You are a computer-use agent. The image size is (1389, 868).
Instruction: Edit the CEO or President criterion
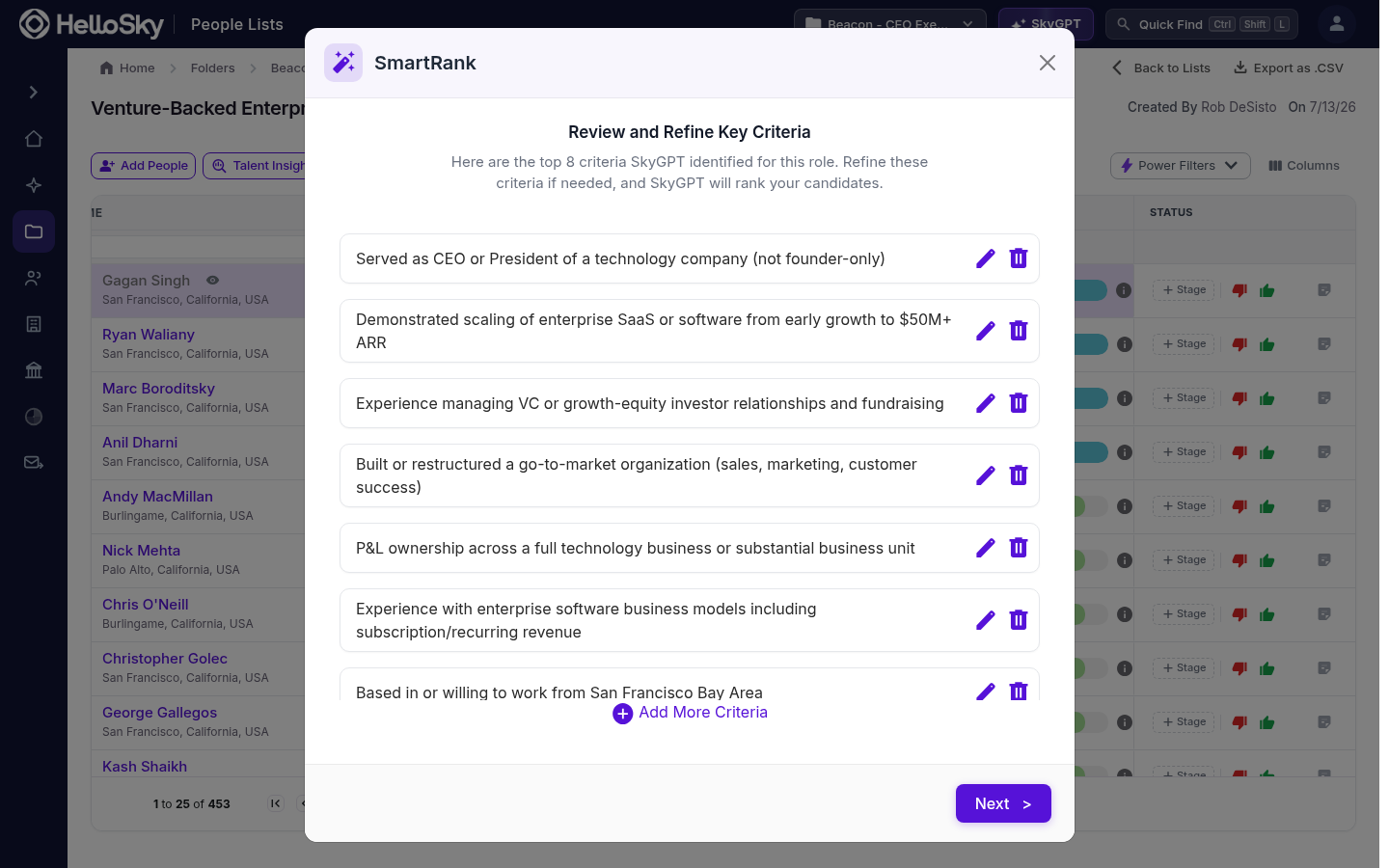tap(985, 258)
